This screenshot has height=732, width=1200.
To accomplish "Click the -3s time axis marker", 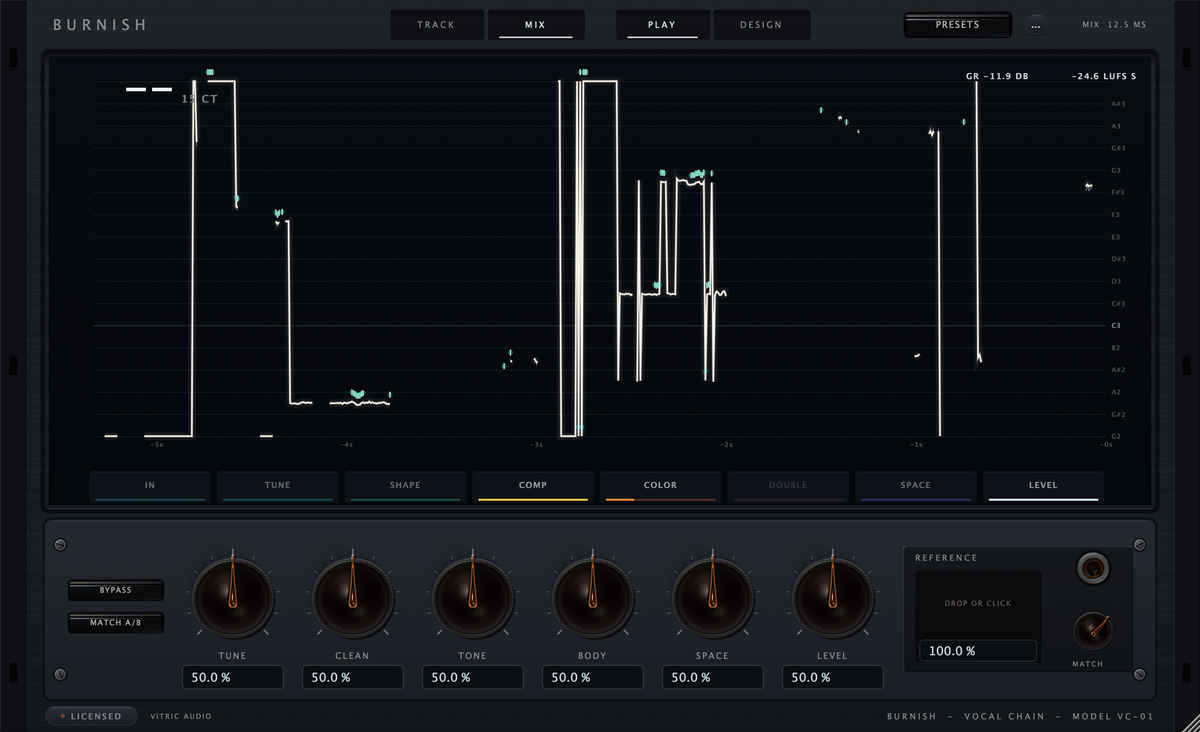I will [536, 444].
